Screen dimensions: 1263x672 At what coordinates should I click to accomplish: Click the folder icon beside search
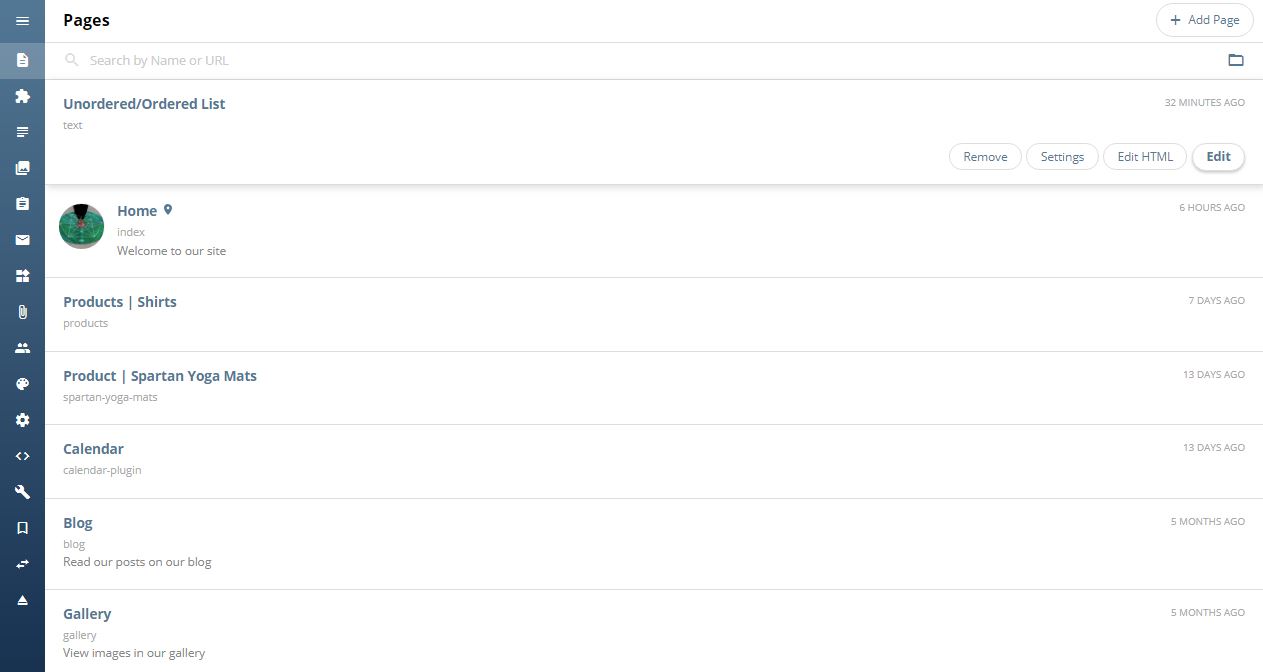[x=1236, y=60]
